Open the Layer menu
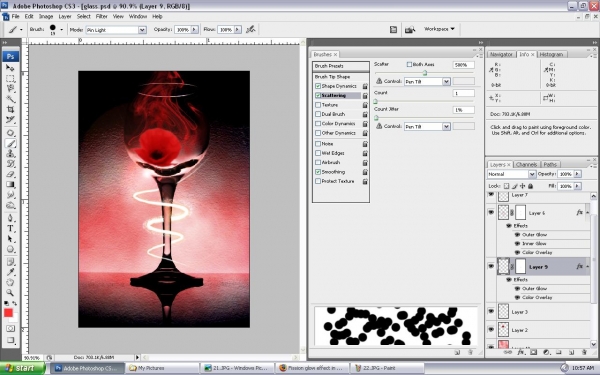 (65, 16)
